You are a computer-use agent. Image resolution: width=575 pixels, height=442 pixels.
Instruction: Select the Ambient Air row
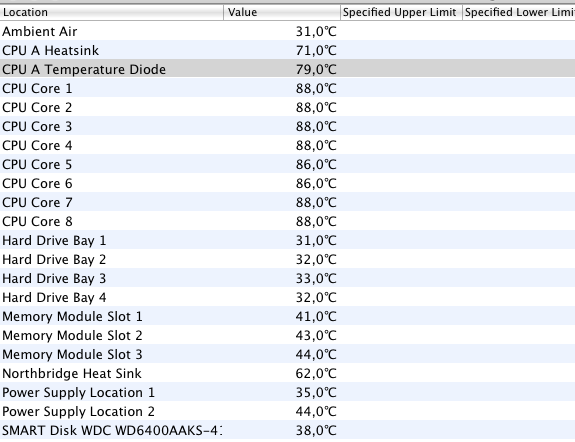(288, 31)
